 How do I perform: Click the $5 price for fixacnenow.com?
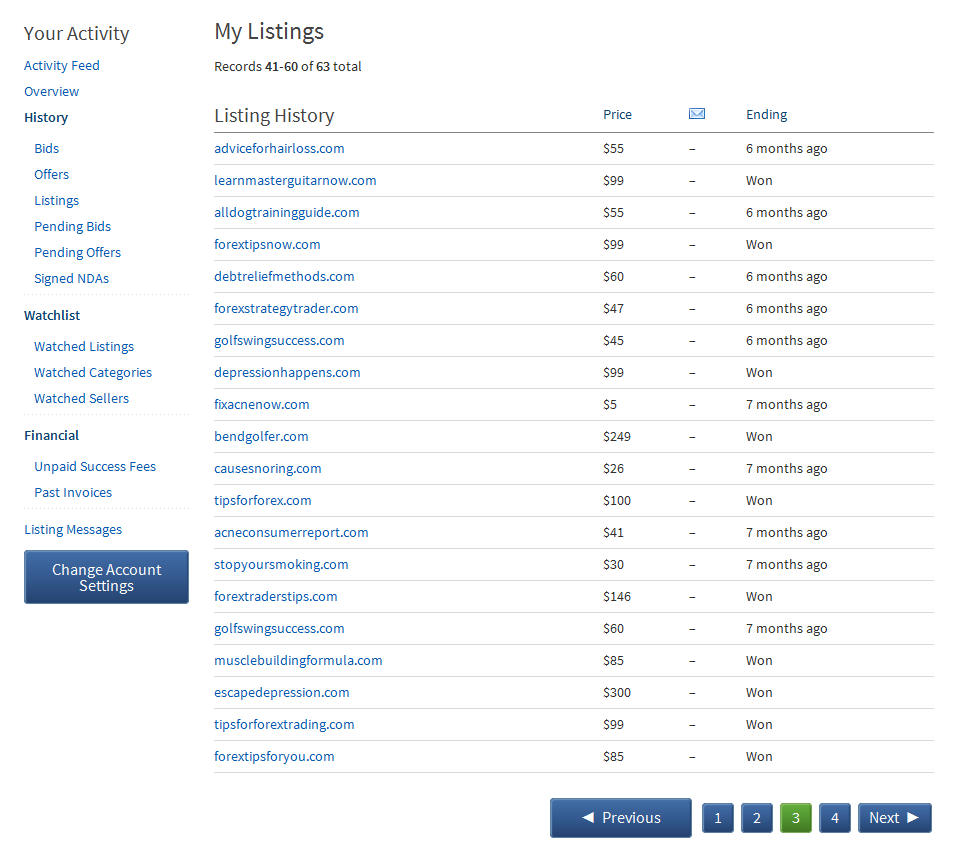click(x=610, y=405)
